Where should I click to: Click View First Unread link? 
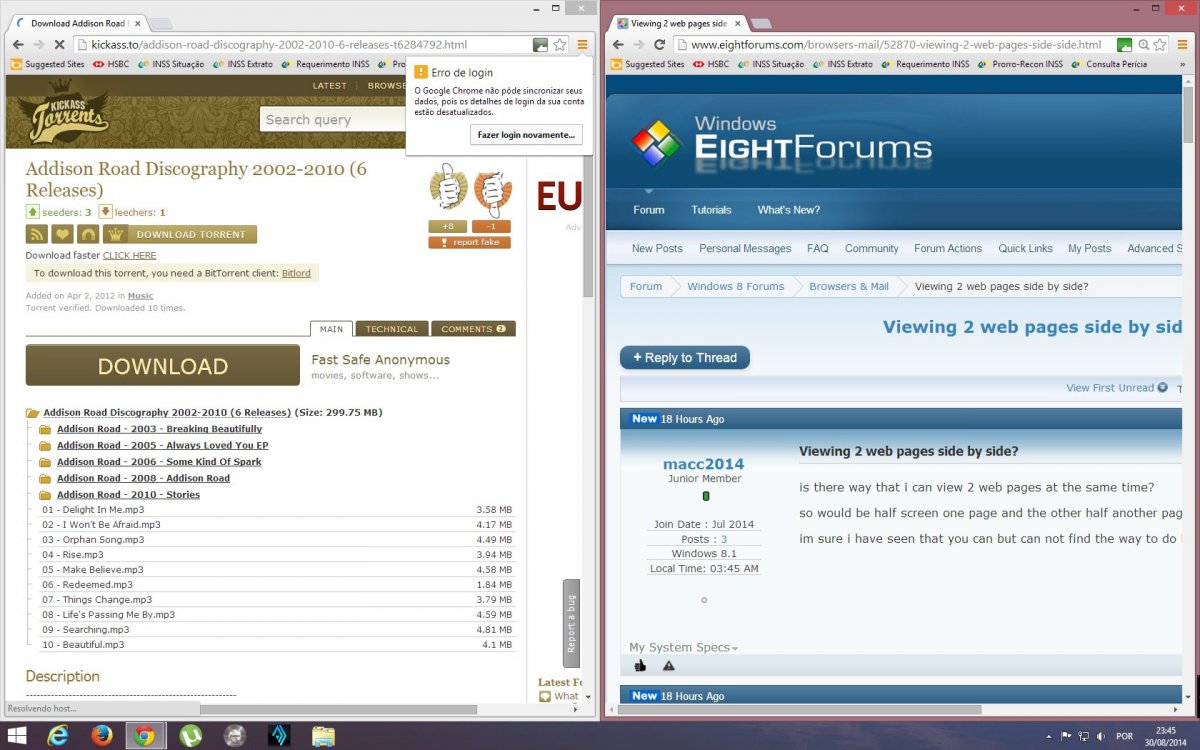[x=1110, y=388]
